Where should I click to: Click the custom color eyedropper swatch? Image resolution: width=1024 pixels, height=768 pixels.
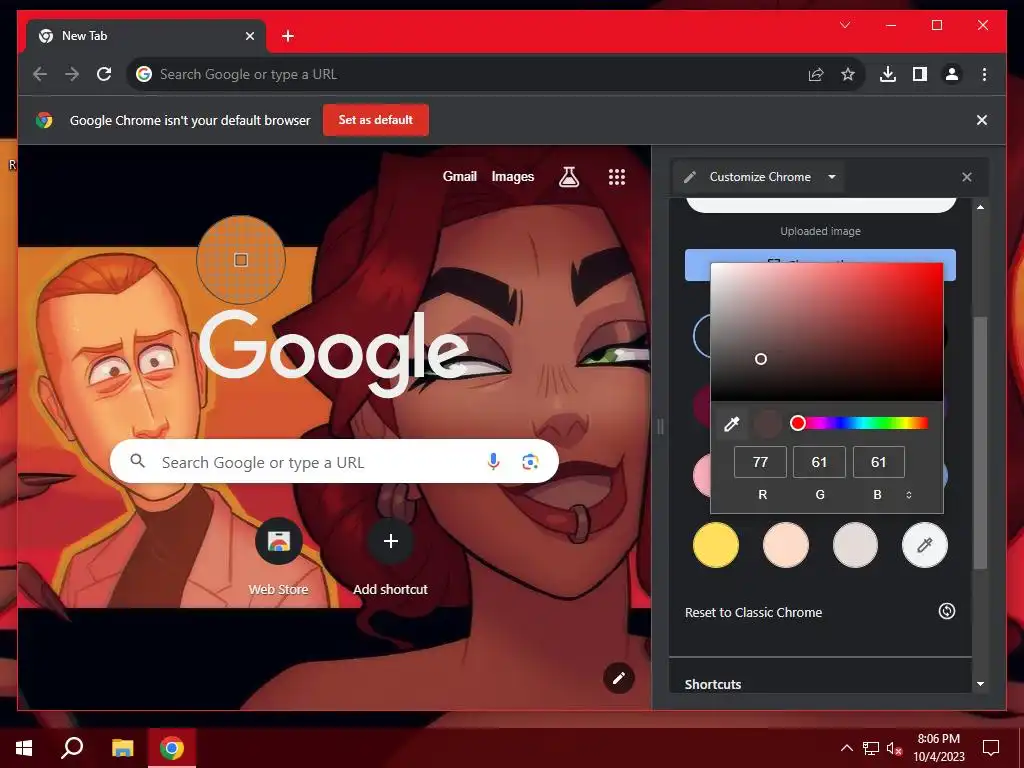pyautogui.click(x=925, y=545)
